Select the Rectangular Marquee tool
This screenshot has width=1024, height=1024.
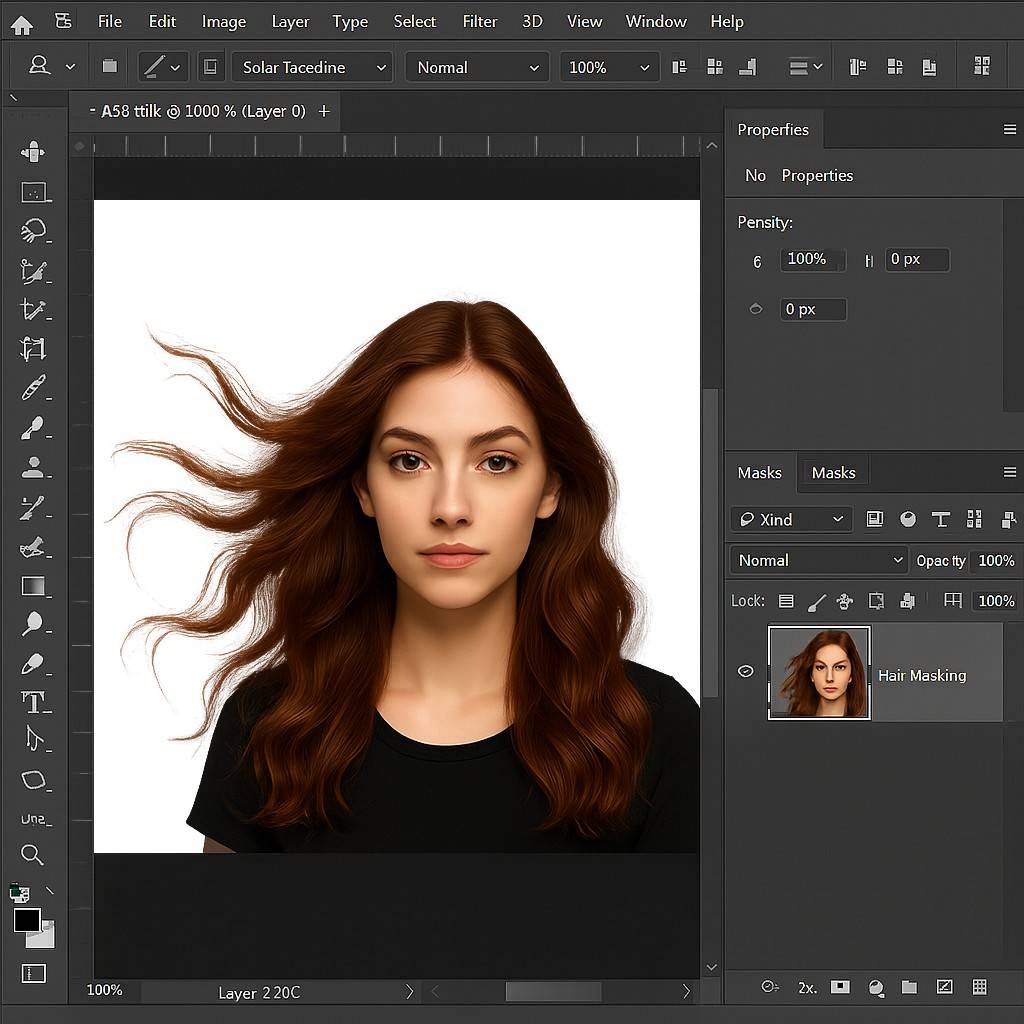[x=35, y=192]
